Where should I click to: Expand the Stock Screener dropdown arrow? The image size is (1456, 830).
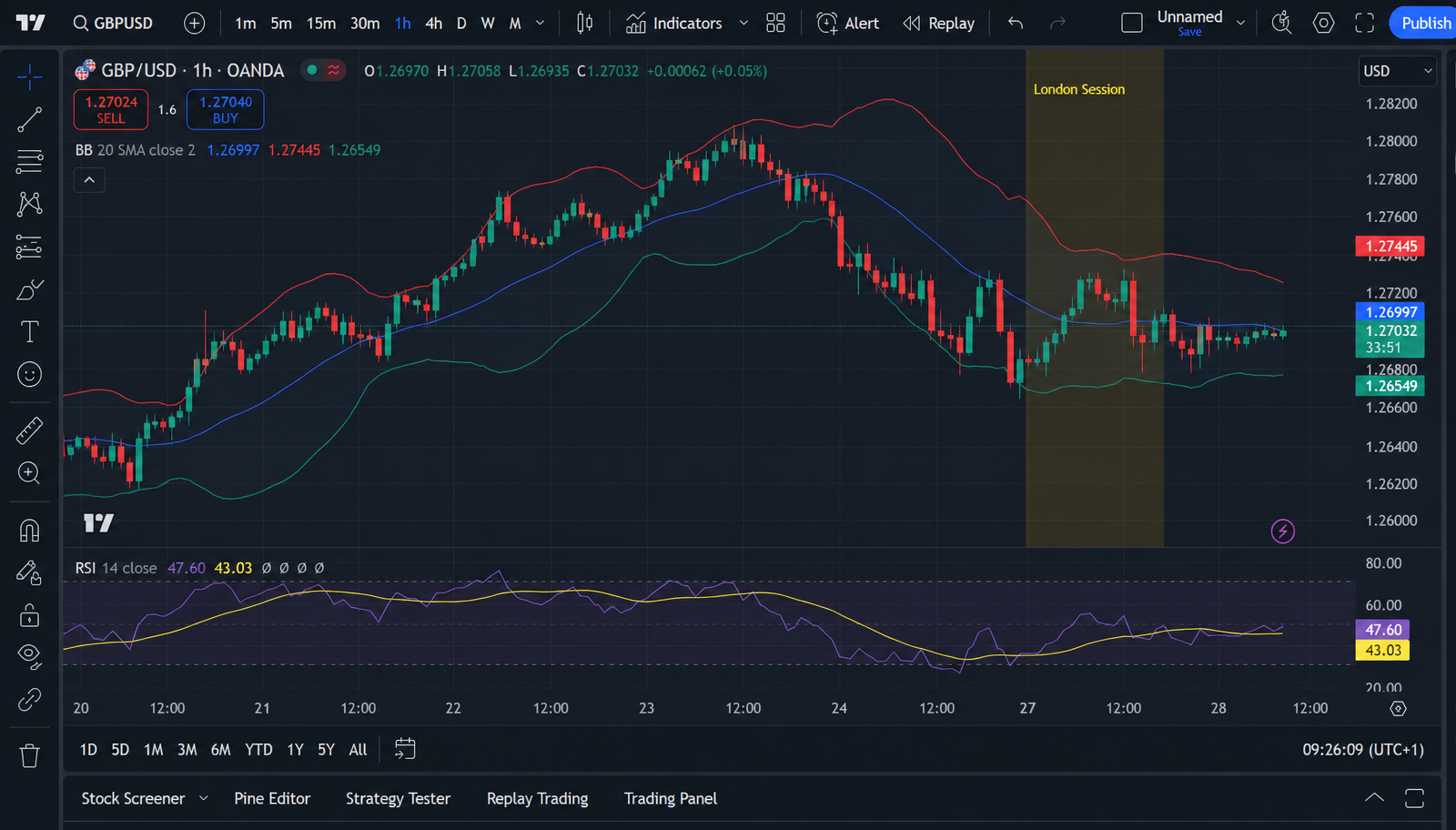[x=204, y=798]
